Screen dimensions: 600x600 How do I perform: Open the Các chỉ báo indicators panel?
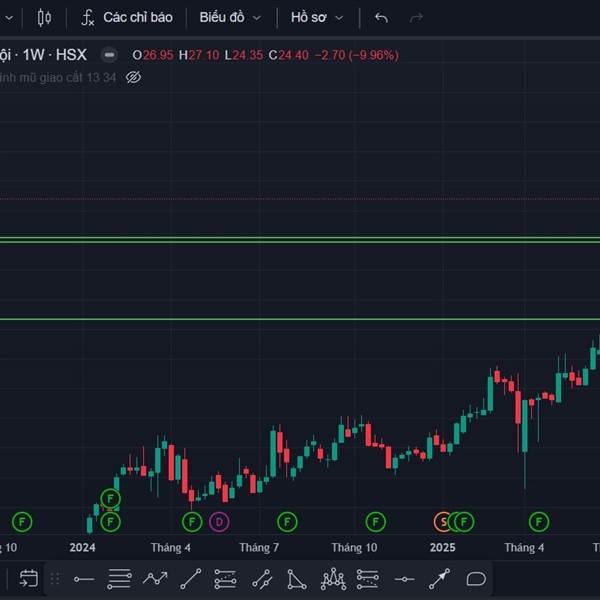coord(126,17)
